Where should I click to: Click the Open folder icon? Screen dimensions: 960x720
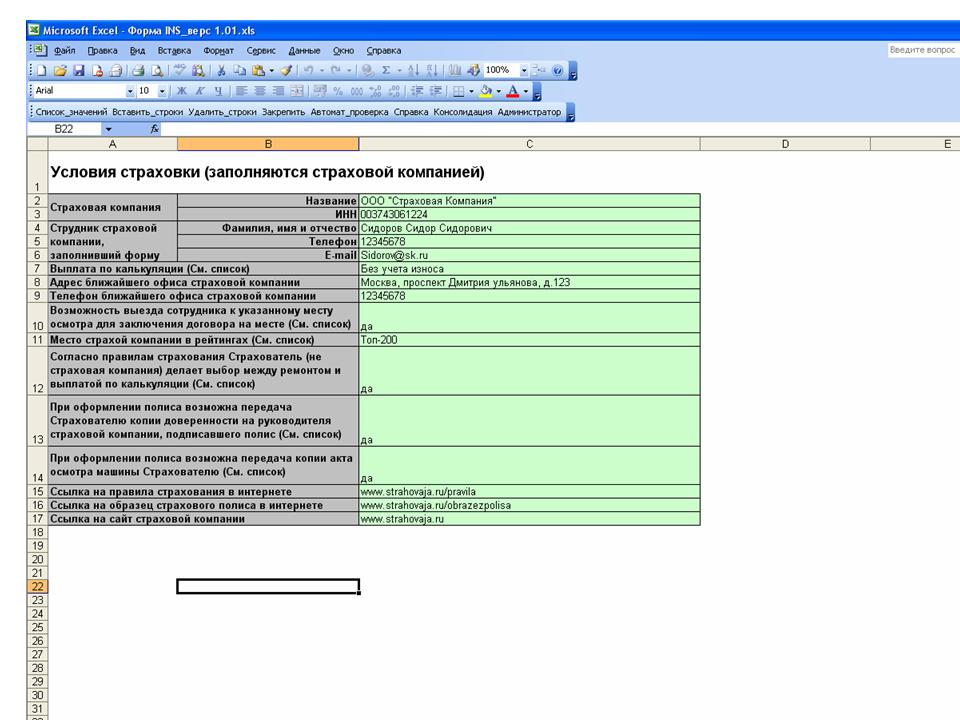pos(60,70)
